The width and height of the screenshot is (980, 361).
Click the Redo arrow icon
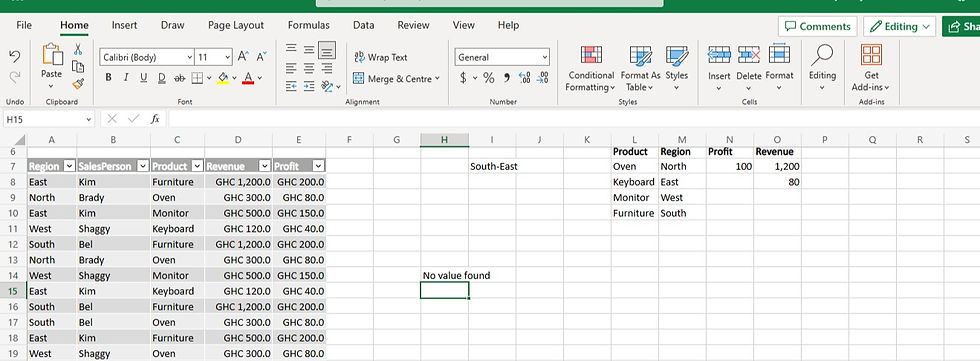click(x=15, y=77)
